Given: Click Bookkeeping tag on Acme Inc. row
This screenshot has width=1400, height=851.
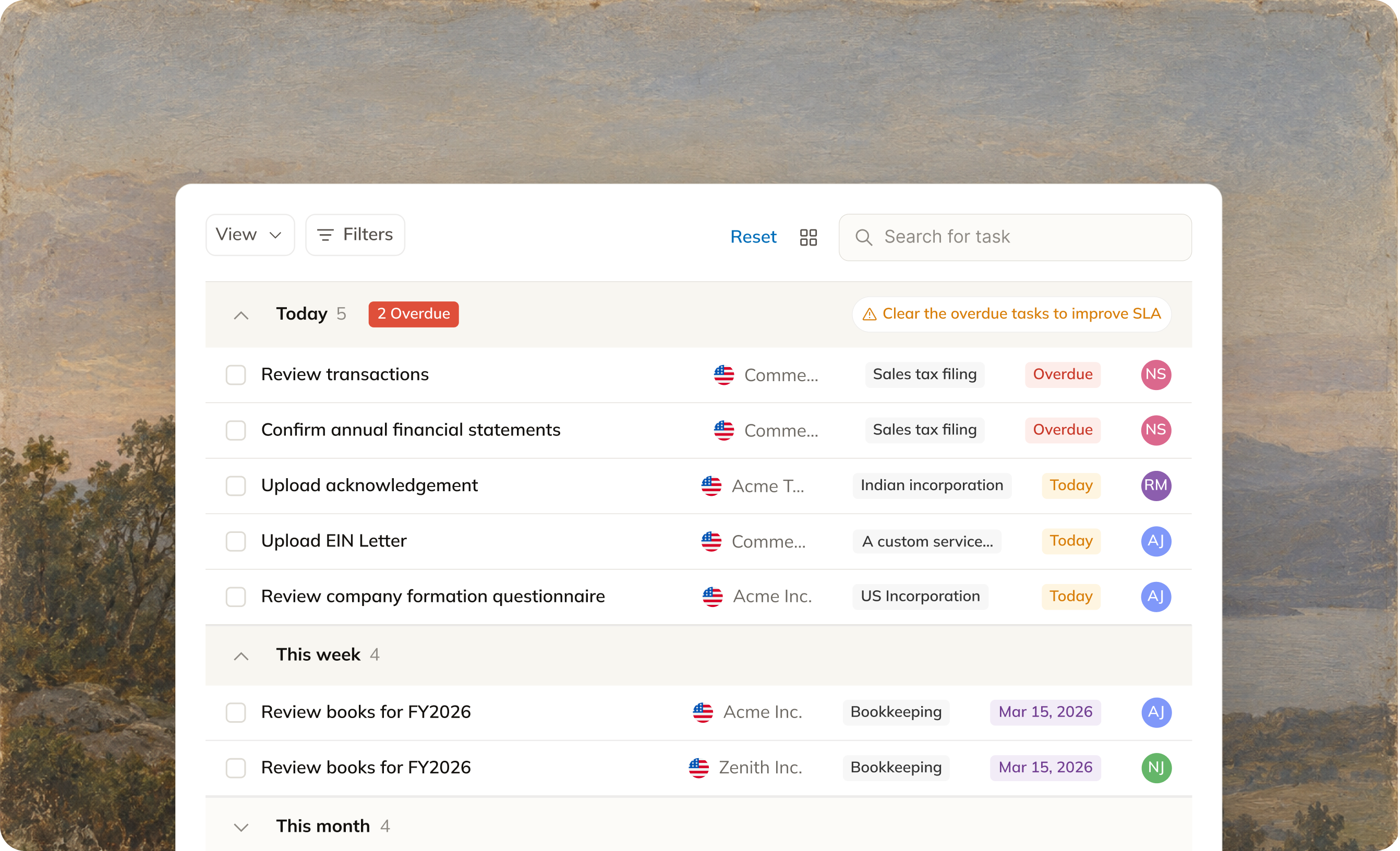Looking at the screenshot, I should click(x=896, y=712).
